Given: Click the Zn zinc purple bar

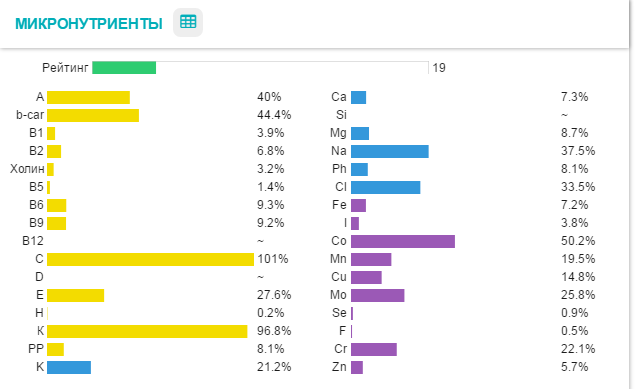Looking at the screenshot, I should tap(357, 367).
